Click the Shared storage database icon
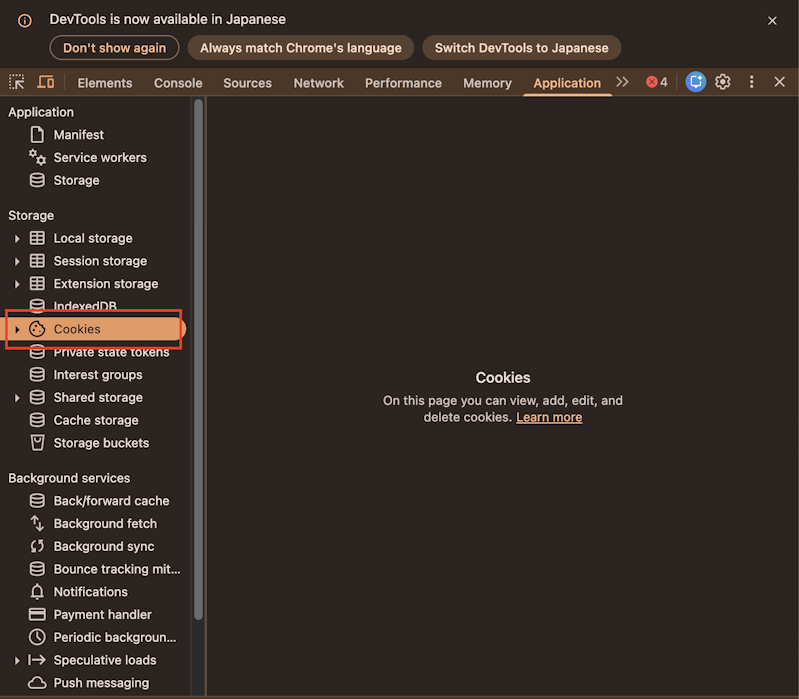 37,397
